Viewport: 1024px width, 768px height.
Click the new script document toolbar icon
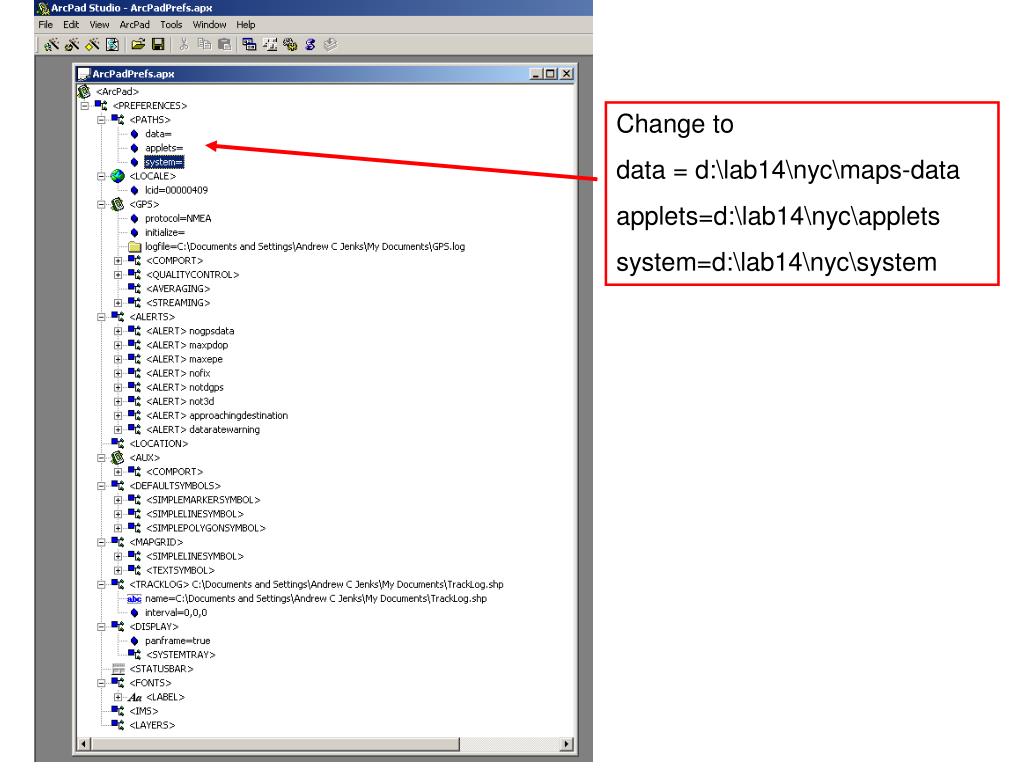112,44
